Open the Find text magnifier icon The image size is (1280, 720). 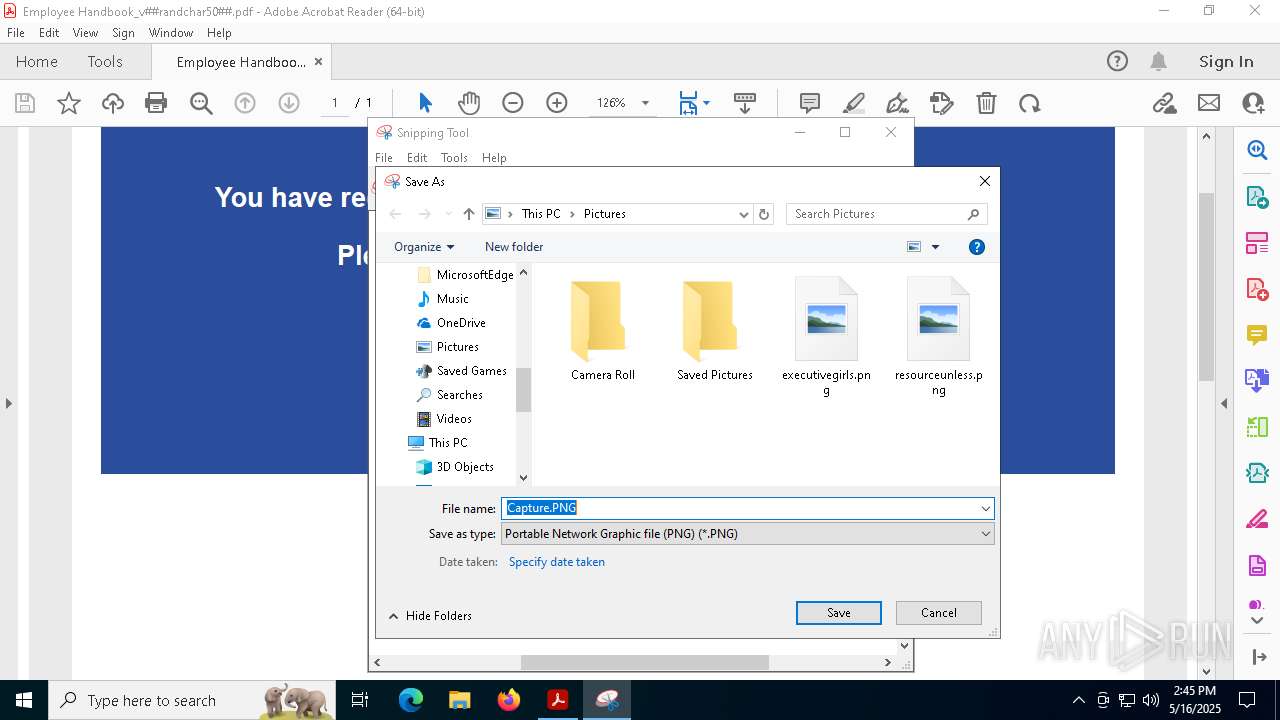201,103
